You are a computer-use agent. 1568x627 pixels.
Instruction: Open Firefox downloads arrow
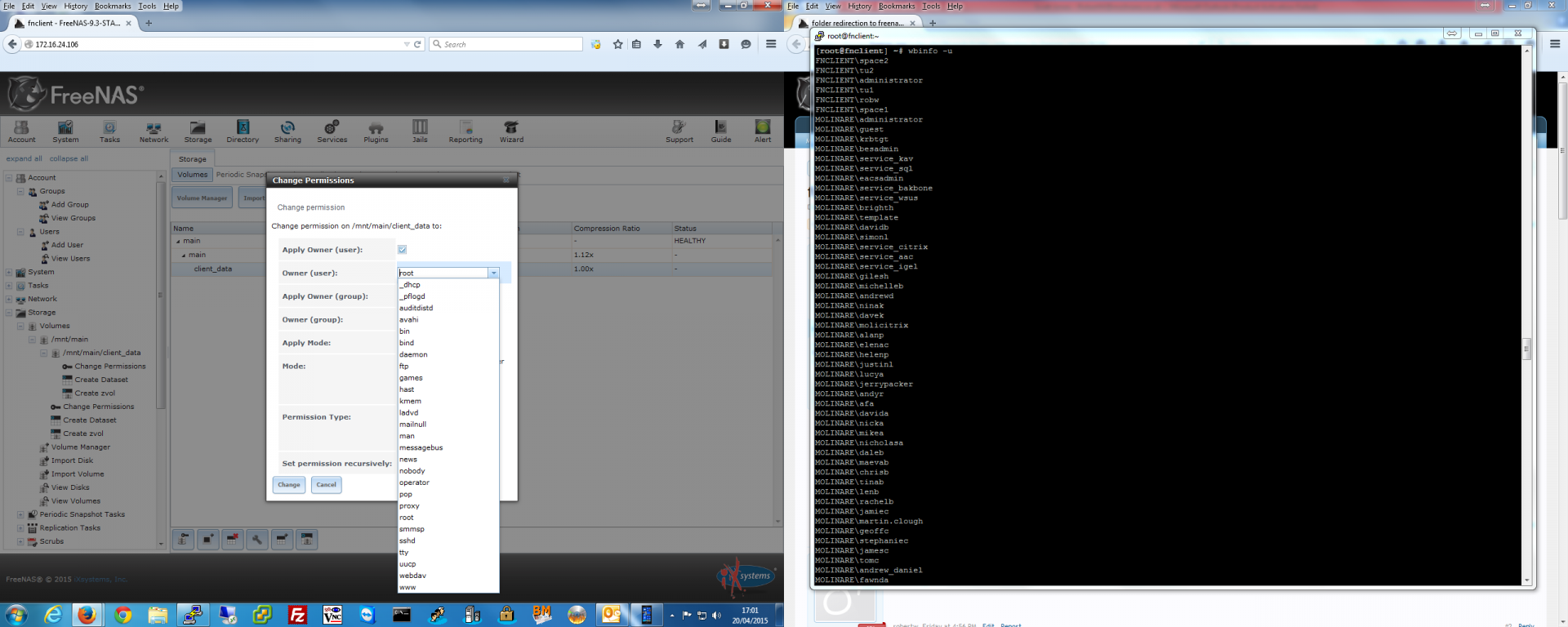[657, 44]
